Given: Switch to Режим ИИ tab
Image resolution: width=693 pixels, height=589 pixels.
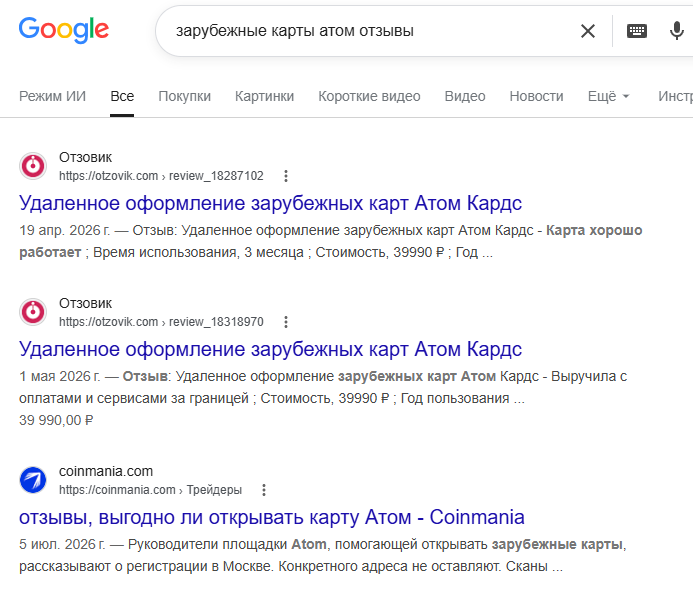Looking at the screenshot, I should tap(53, 96).
